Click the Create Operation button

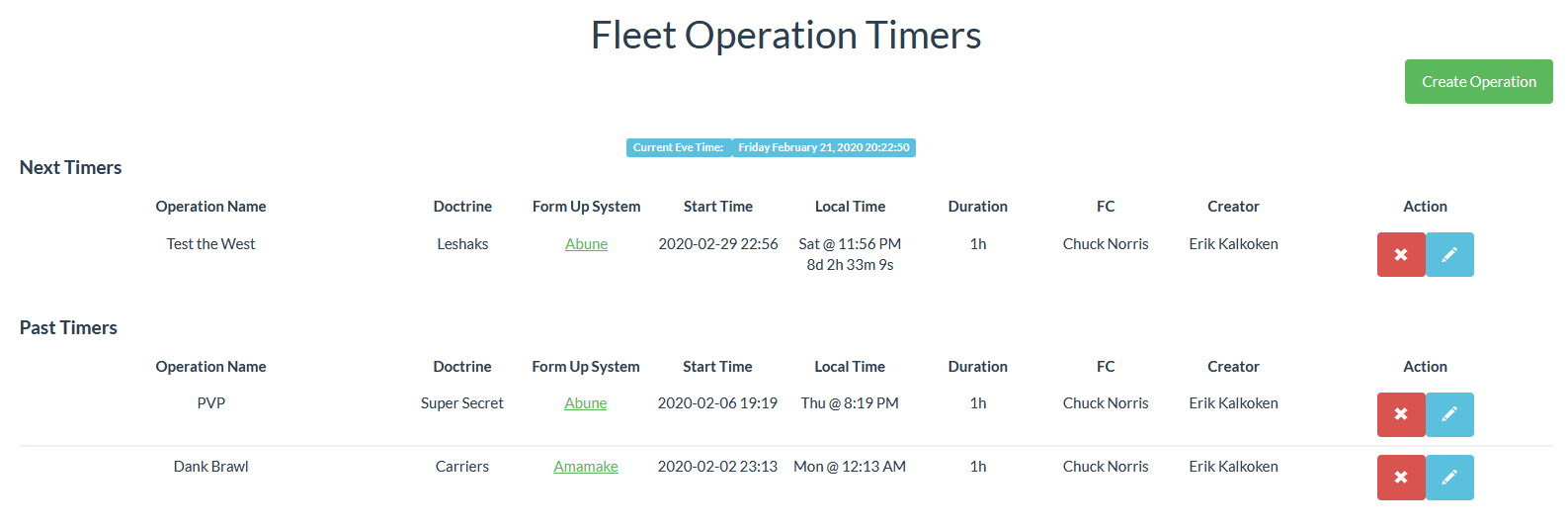[x=1478, y=82]
